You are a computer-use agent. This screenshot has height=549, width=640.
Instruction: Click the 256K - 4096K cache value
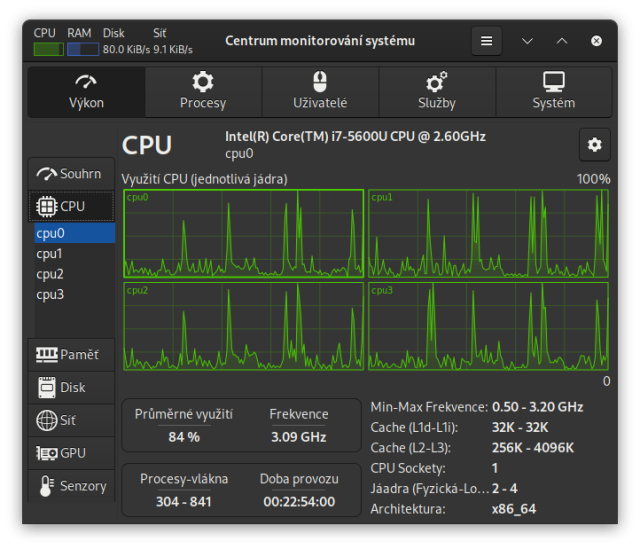[533, 448]
